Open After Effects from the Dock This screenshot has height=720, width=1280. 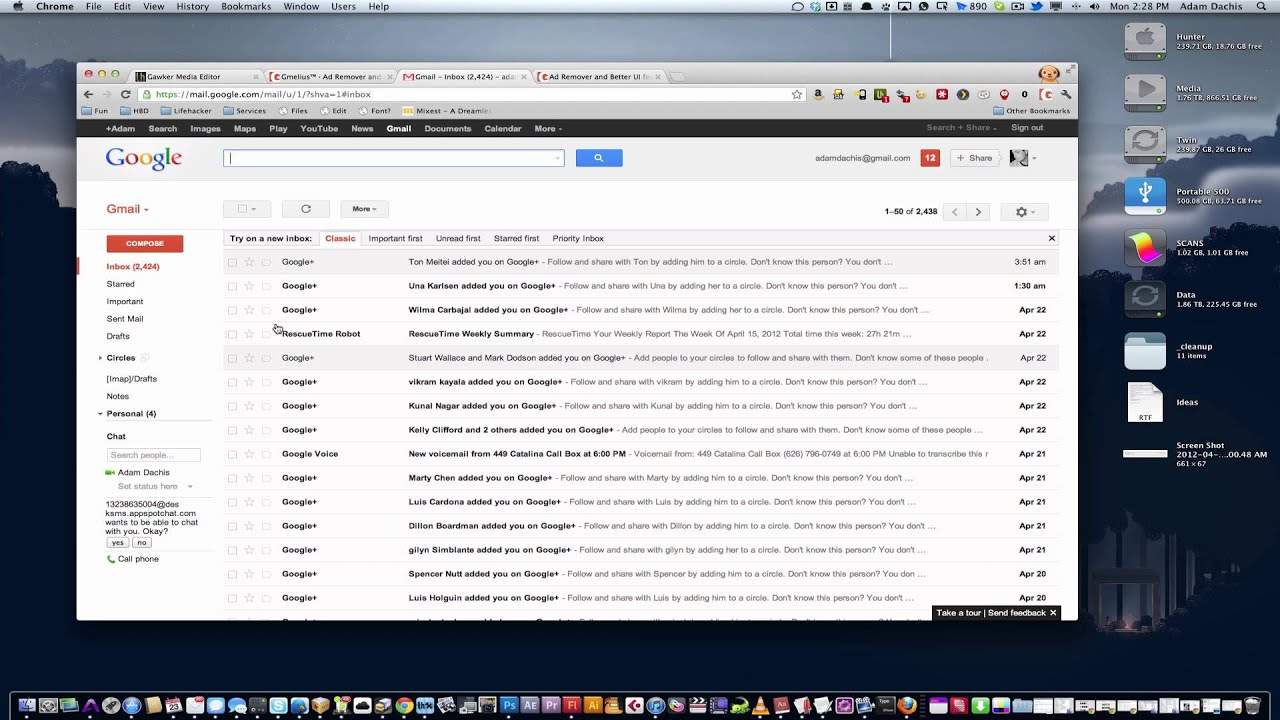click(x=530, y=705)
